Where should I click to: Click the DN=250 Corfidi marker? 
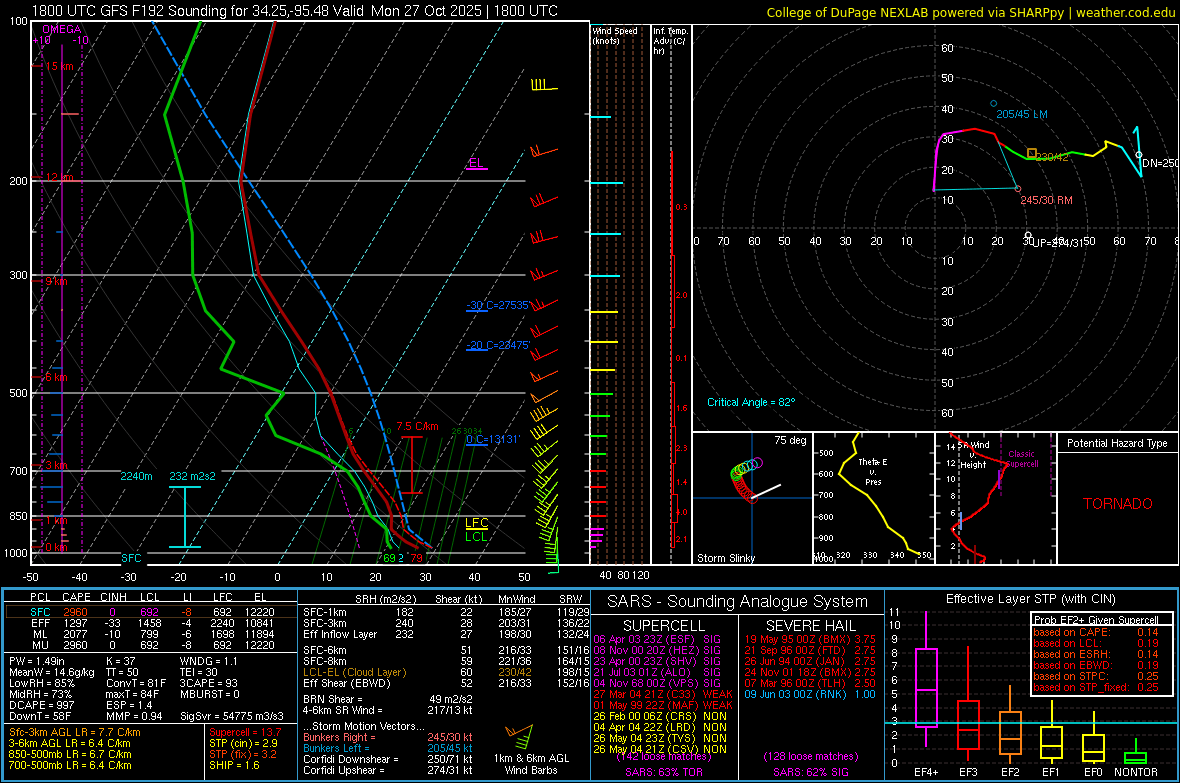[1160, 163]
